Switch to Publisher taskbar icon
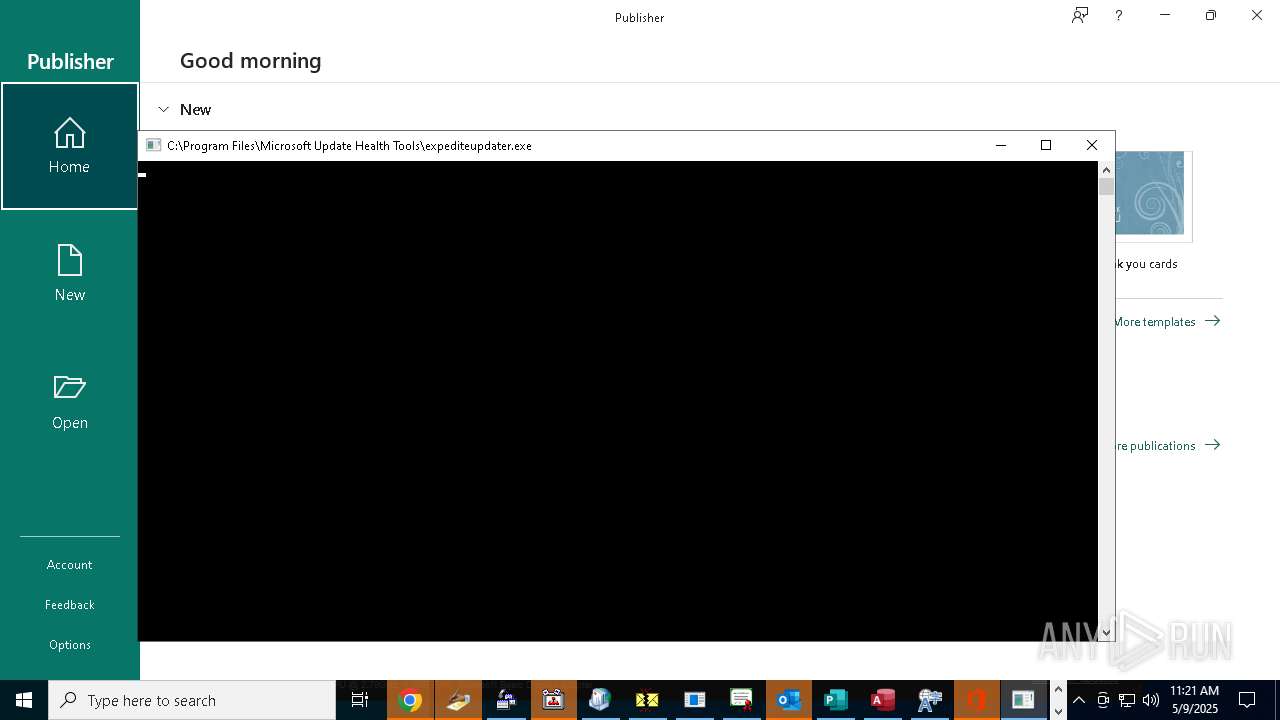1280x720 pixels. 836,700
